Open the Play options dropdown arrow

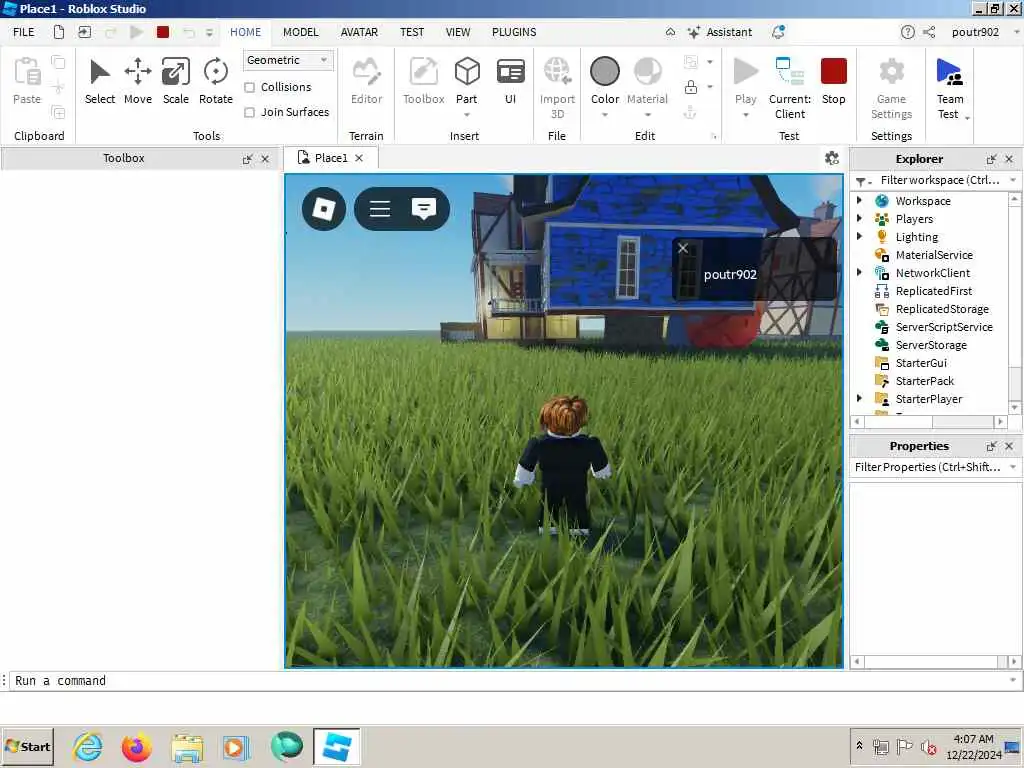click(x=745, y=115)
